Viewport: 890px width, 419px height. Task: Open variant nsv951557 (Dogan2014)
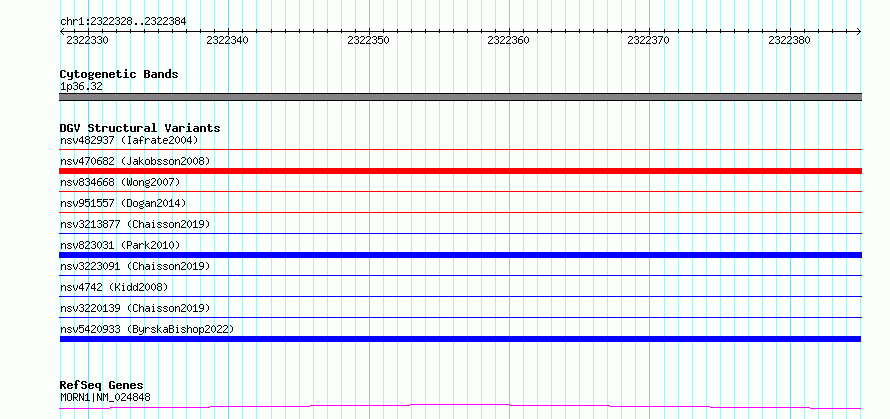coord(123,203)
